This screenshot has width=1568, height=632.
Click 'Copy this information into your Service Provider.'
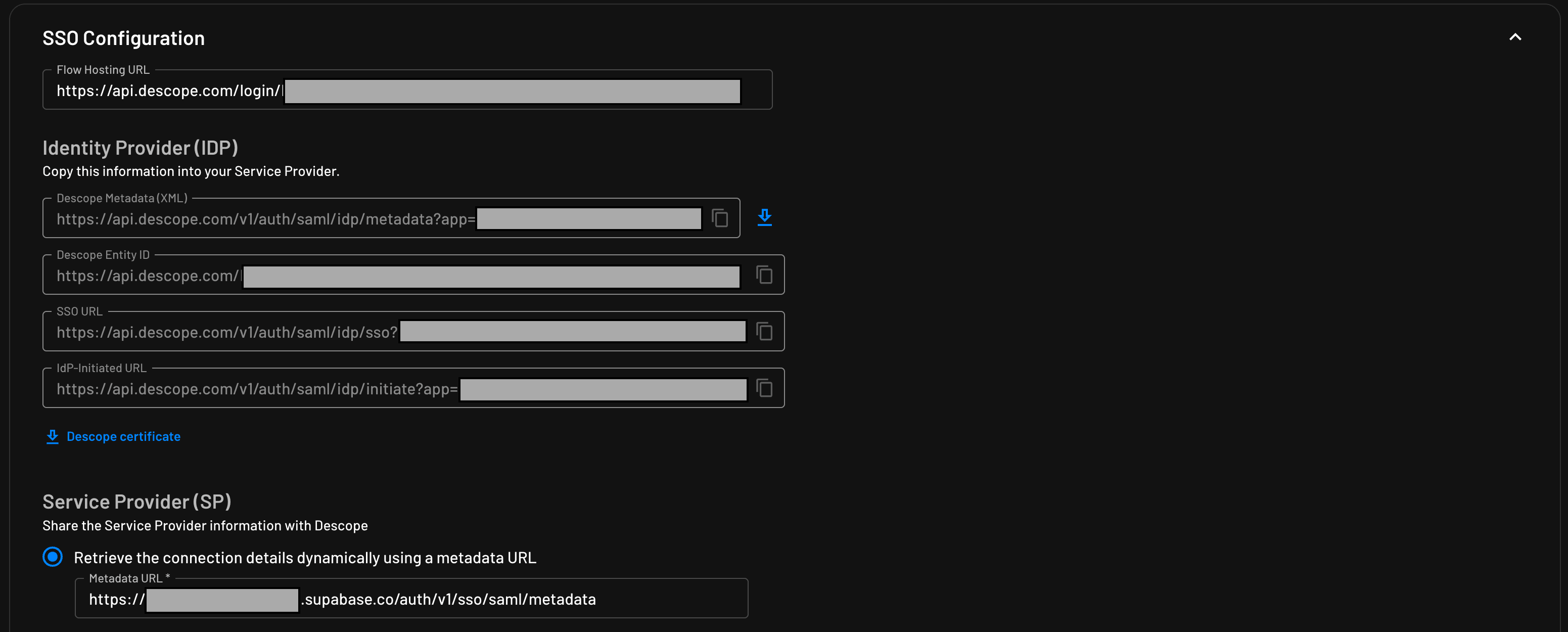pyautogui.click(x=191, y=171)
